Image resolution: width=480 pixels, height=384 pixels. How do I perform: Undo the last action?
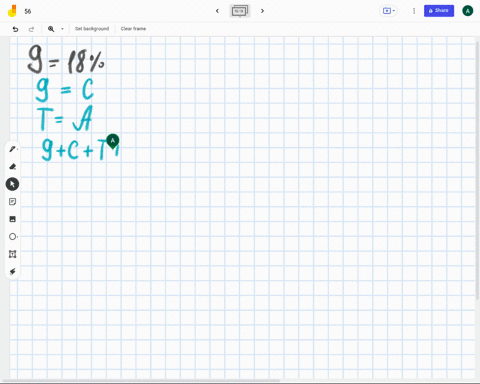15,29
